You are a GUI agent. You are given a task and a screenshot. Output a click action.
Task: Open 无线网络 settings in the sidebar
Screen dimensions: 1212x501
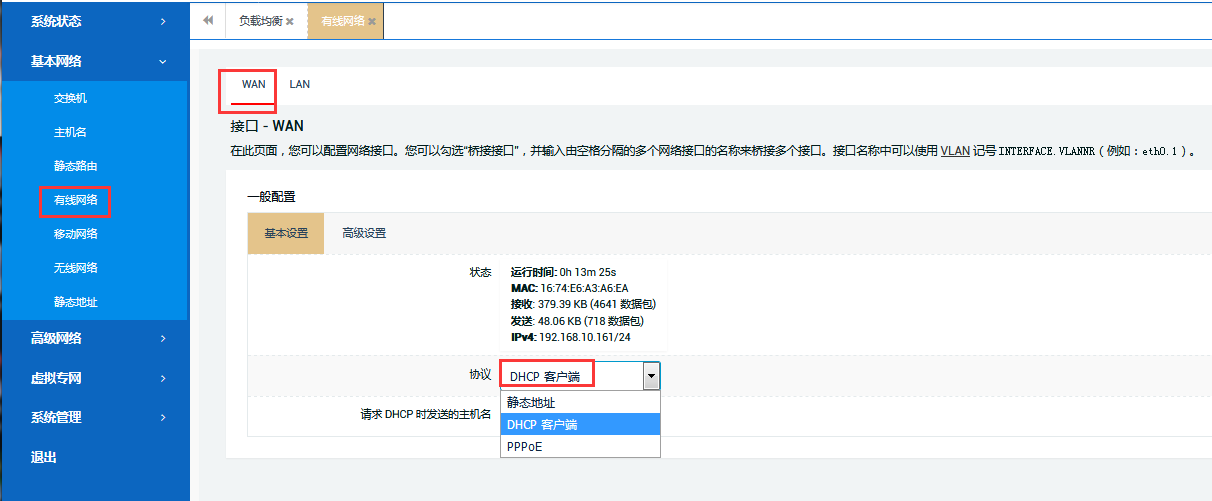(x=76, y=268)
